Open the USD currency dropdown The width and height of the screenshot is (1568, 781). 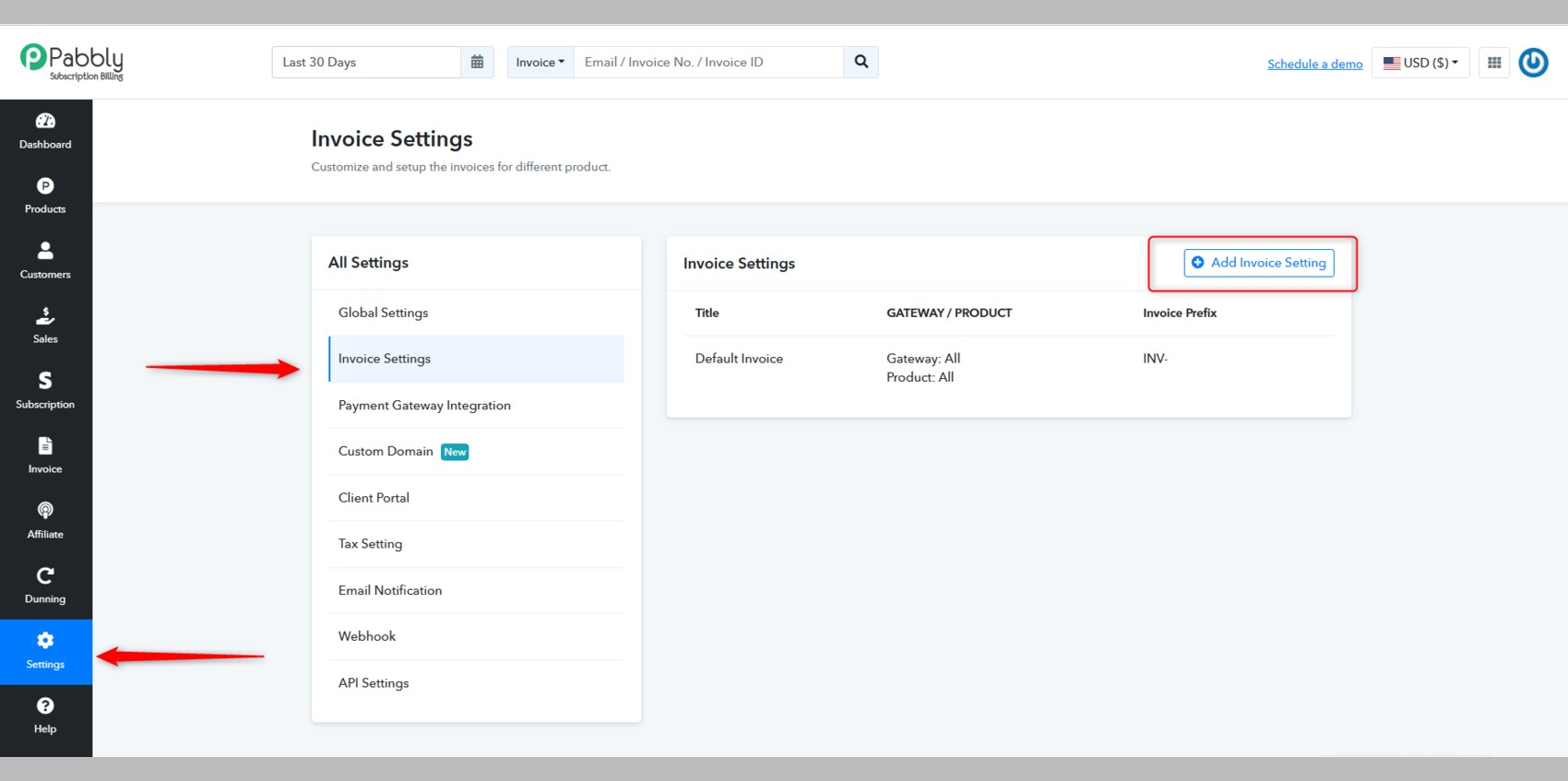click(x=1420, y=63)
